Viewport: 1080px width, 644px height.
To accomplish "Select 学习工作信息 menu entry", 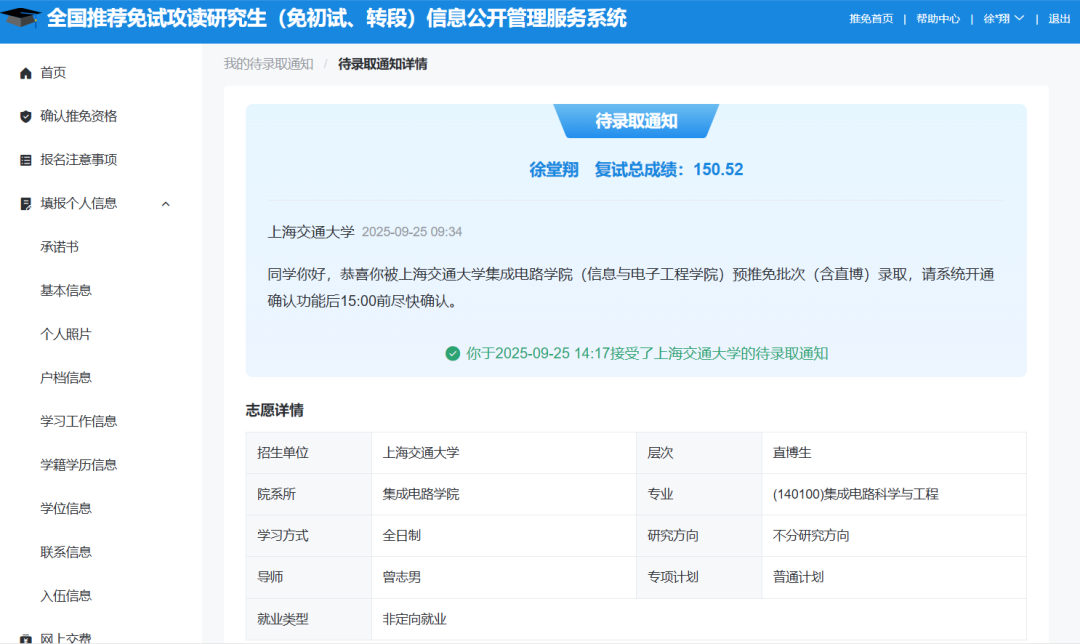I will pyautogui.click(x=78, y=421).
